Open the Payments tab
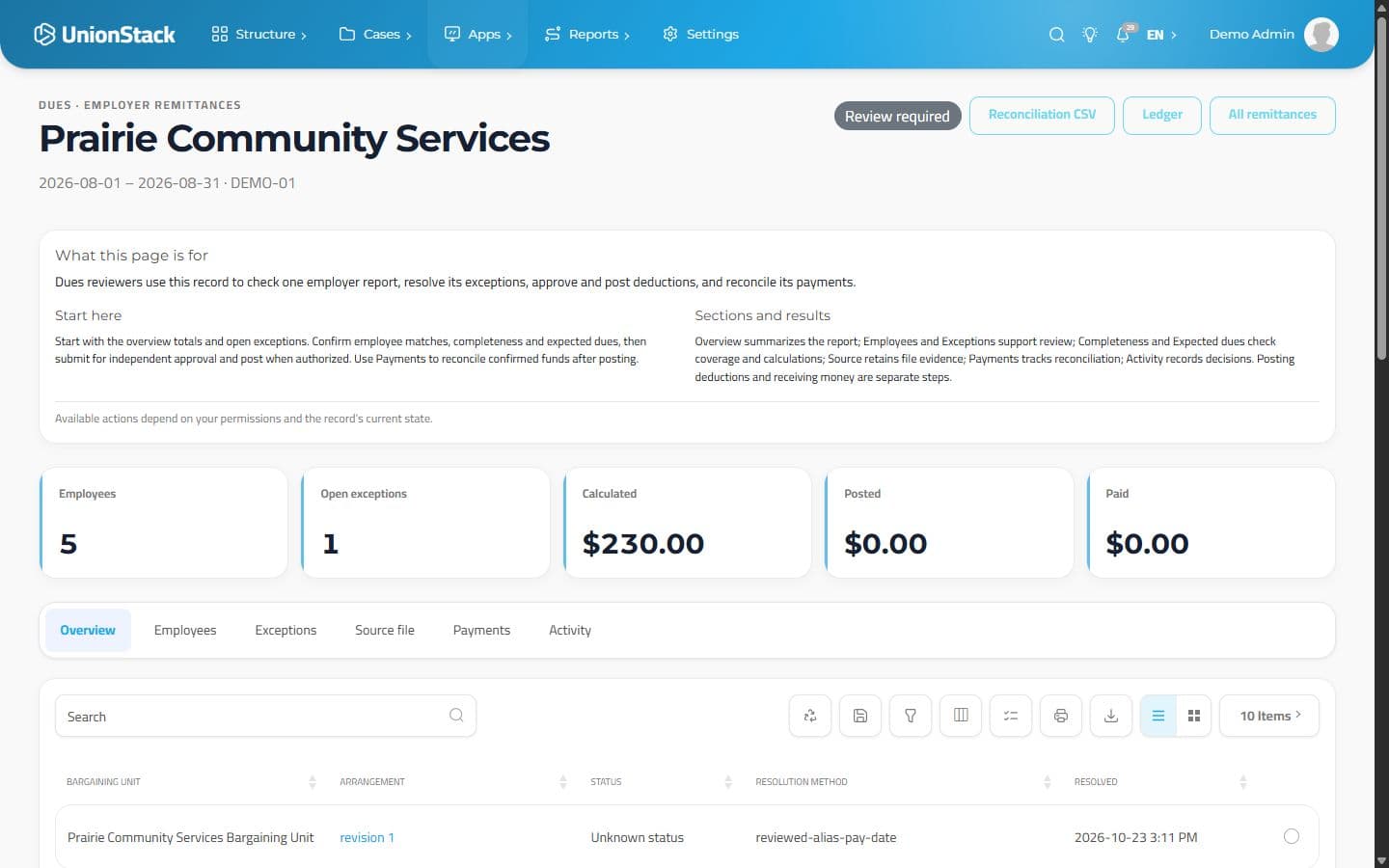This screenshot has width=1389, height=868. coord(481,631)
